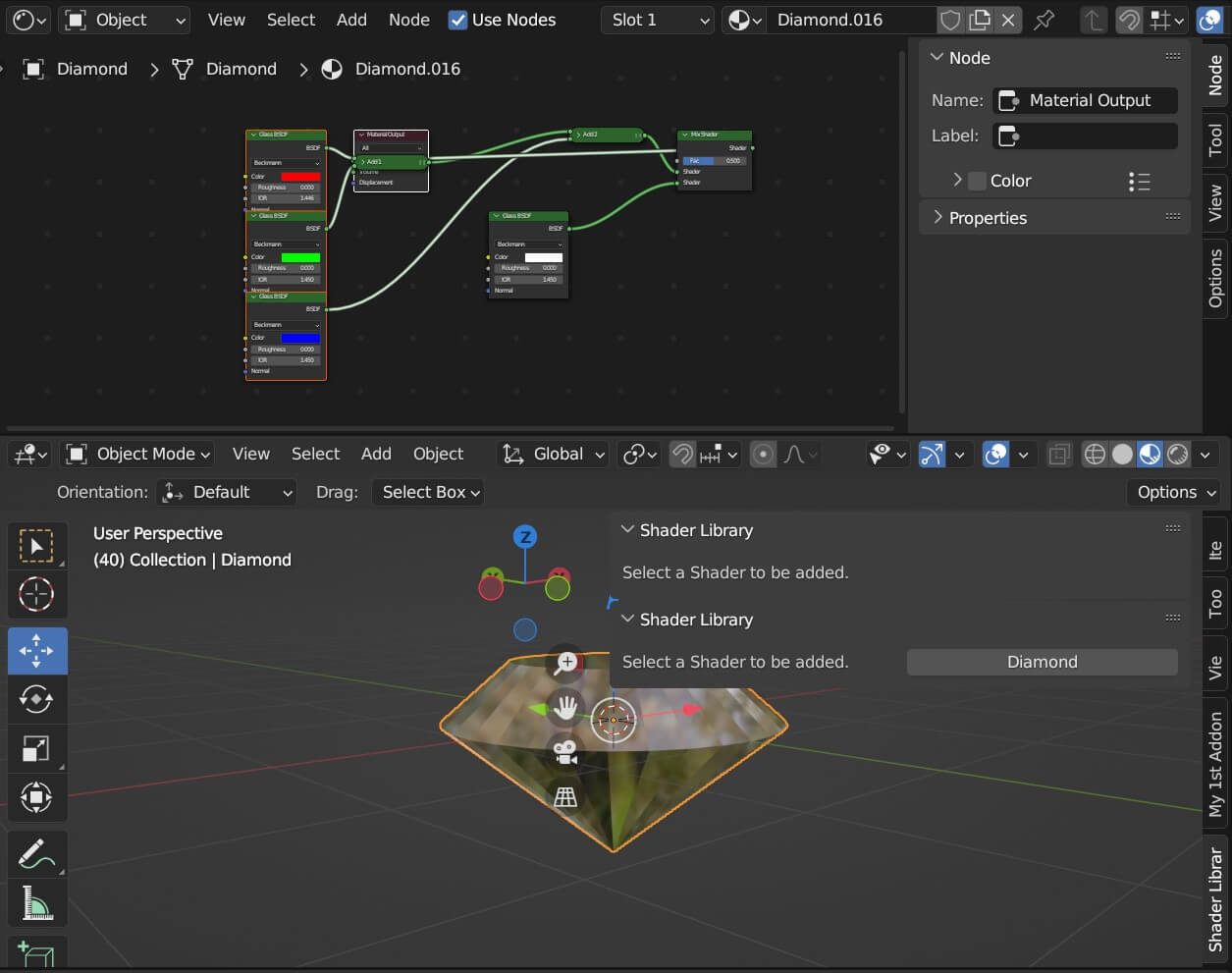Select the Cursor tool

point(36,595)
